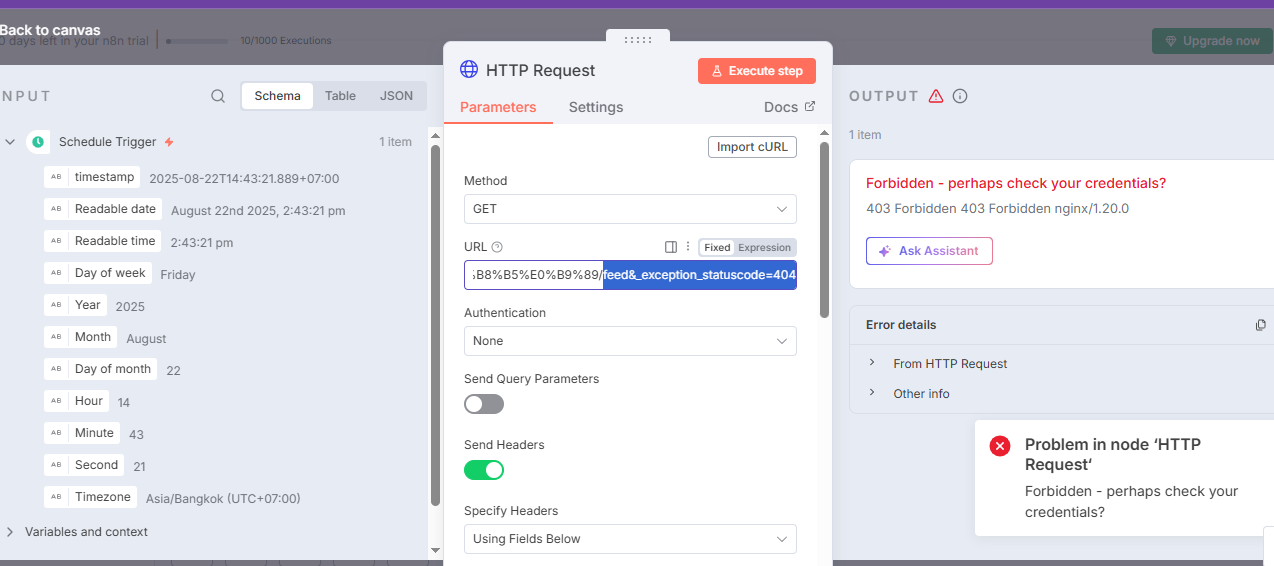Disable the Send Headers switch

[x=484, y=470]
